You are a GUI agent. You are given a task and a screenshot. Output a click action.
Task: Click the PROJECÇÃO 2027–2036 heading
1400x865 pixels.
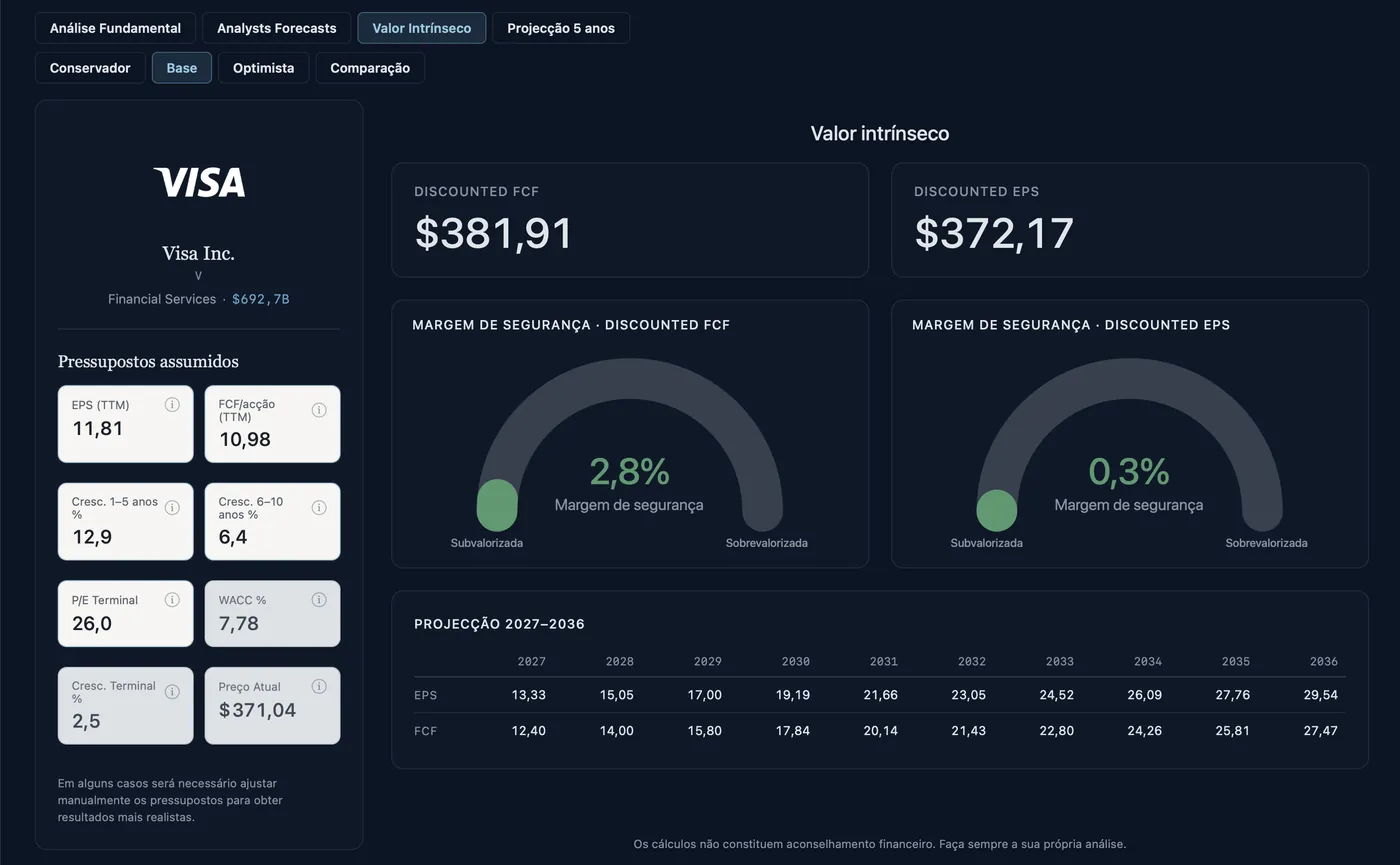coord(499,624)
